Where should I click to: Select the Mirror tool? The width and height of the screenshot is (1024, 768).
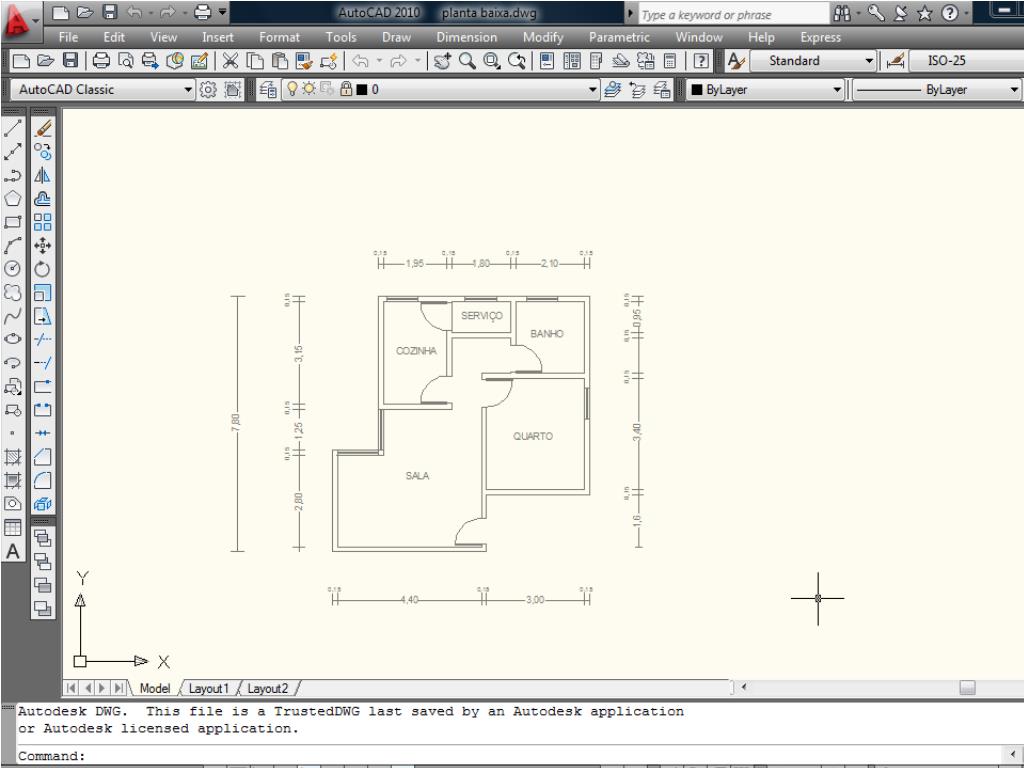(42, 176)
